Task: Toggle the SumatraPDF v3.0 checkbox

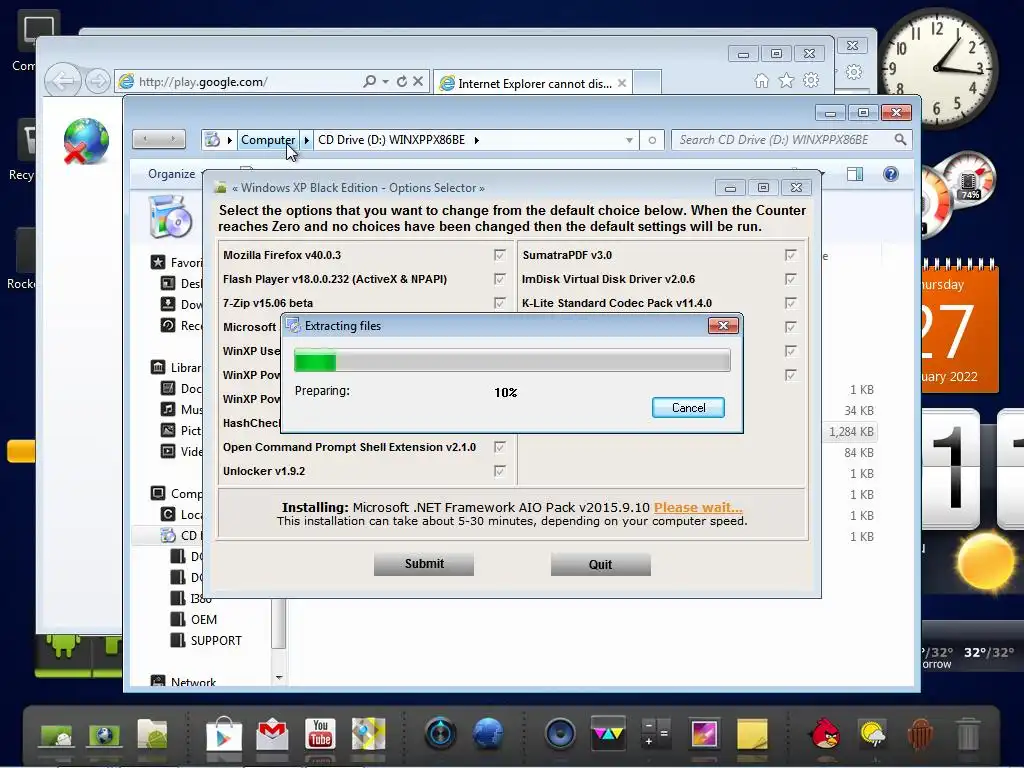Action: click(790, 255)
